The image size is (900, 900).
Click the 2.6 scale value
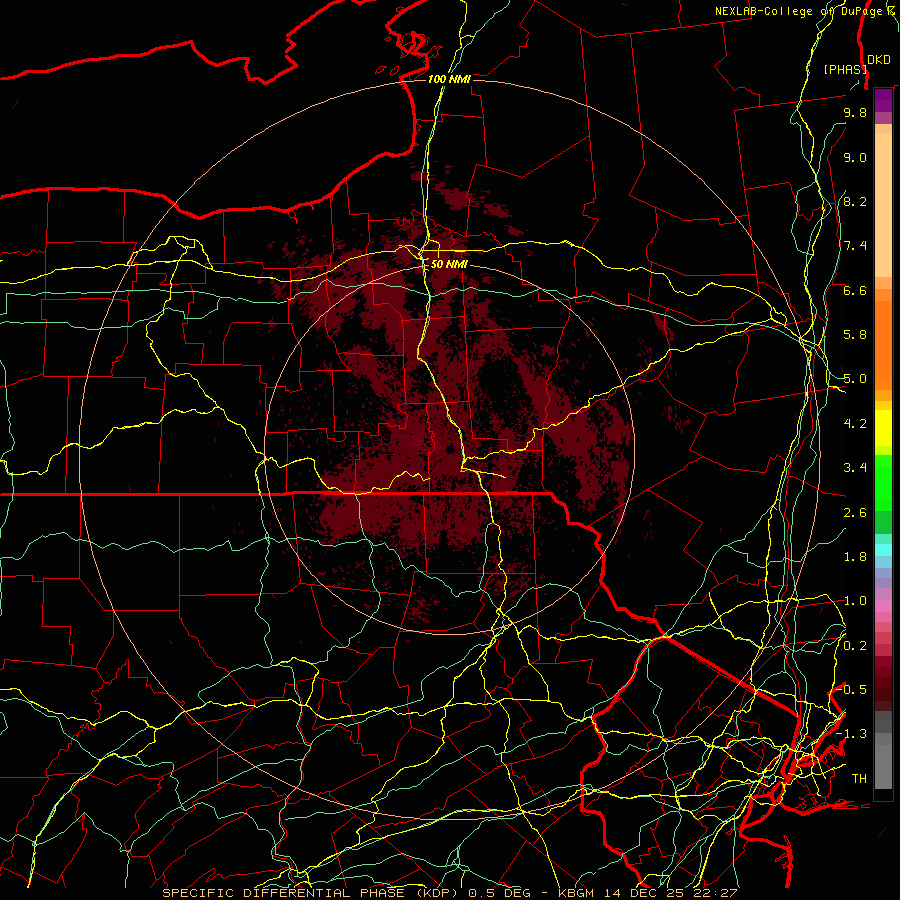point(855,513)
